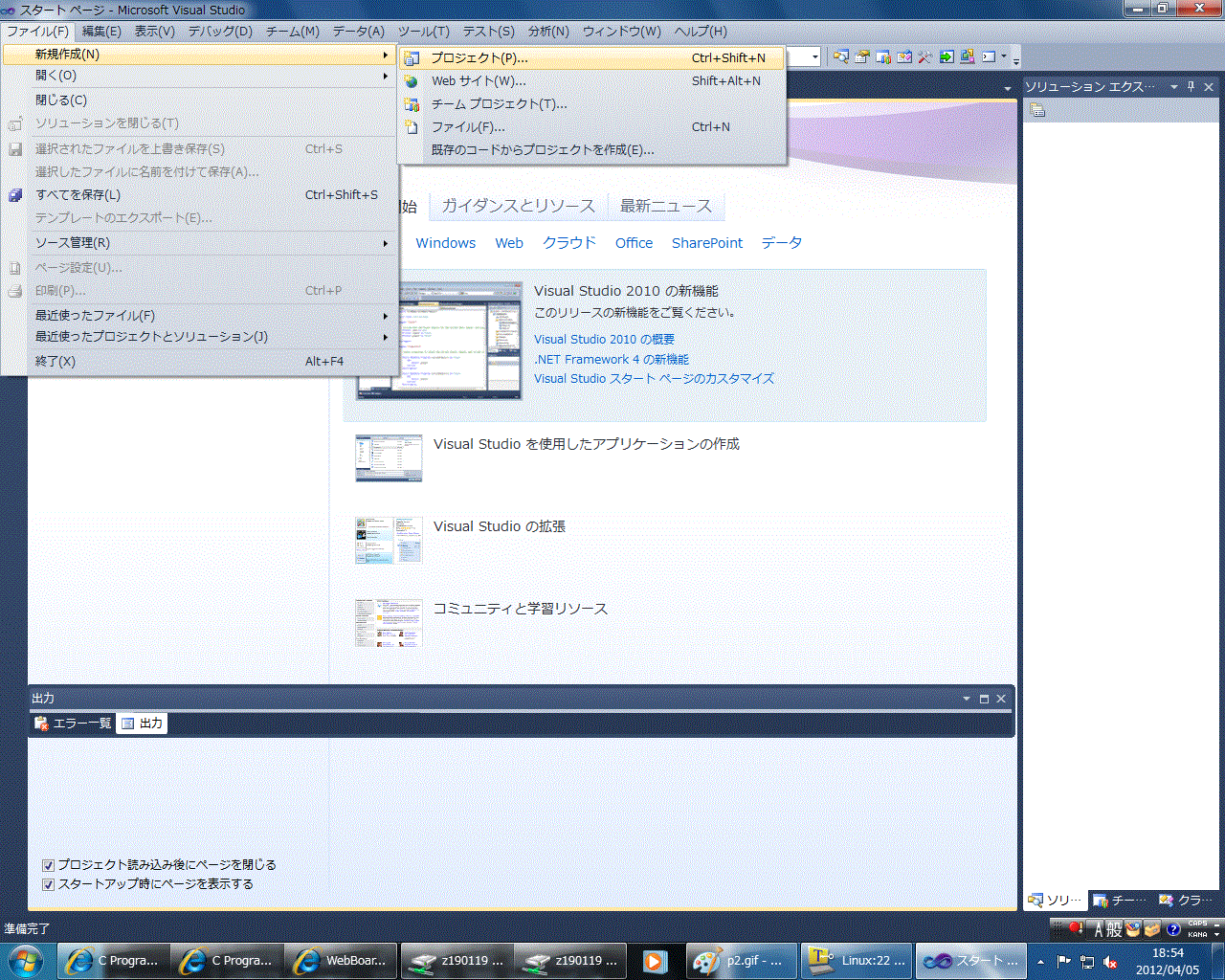Choose 終了(X) in the File menu
Screen dimensions: 1225x980
click(199, 362)
